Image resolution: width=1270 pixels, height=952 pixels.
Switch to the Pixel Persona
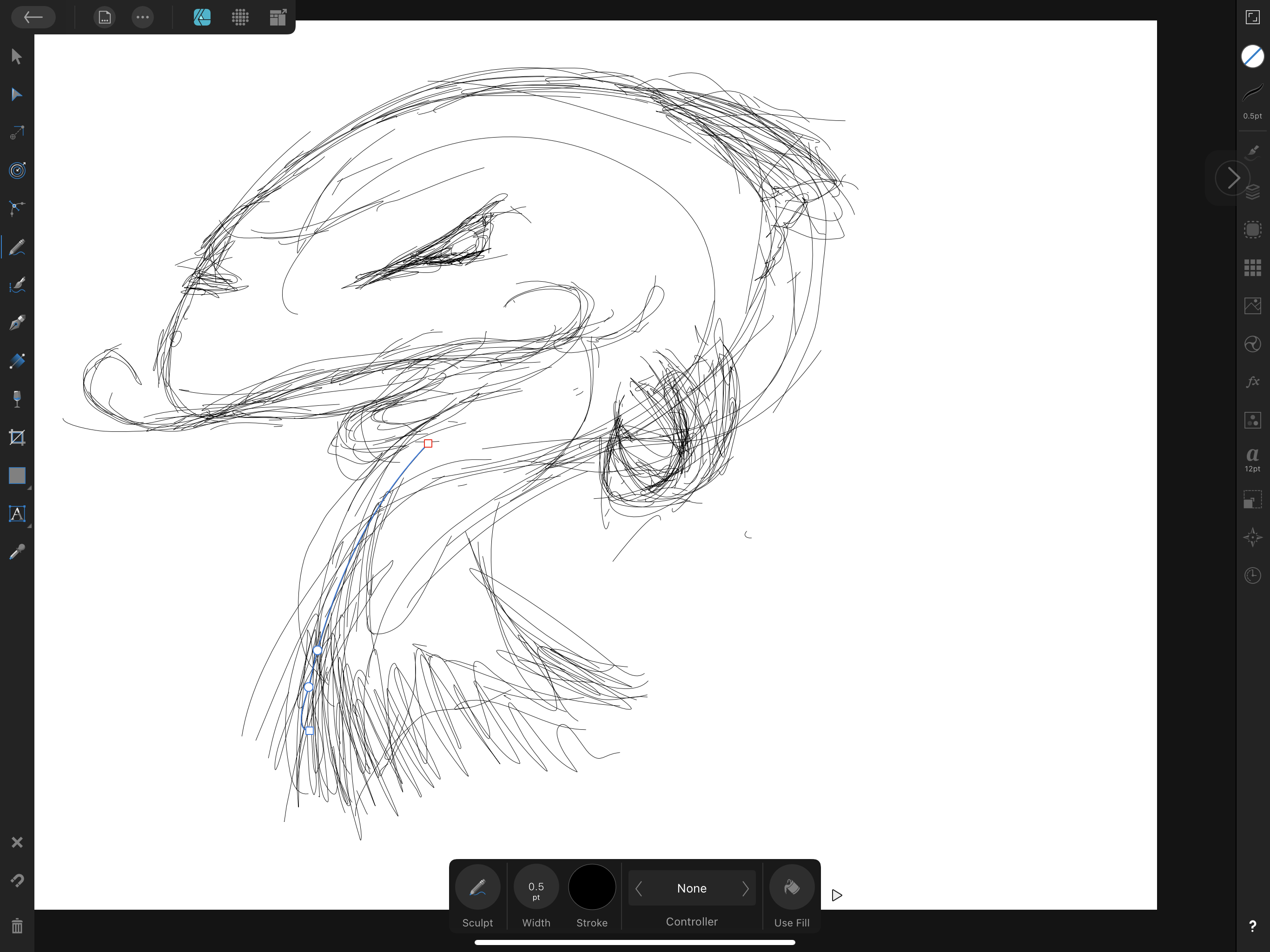click(240, 17)
